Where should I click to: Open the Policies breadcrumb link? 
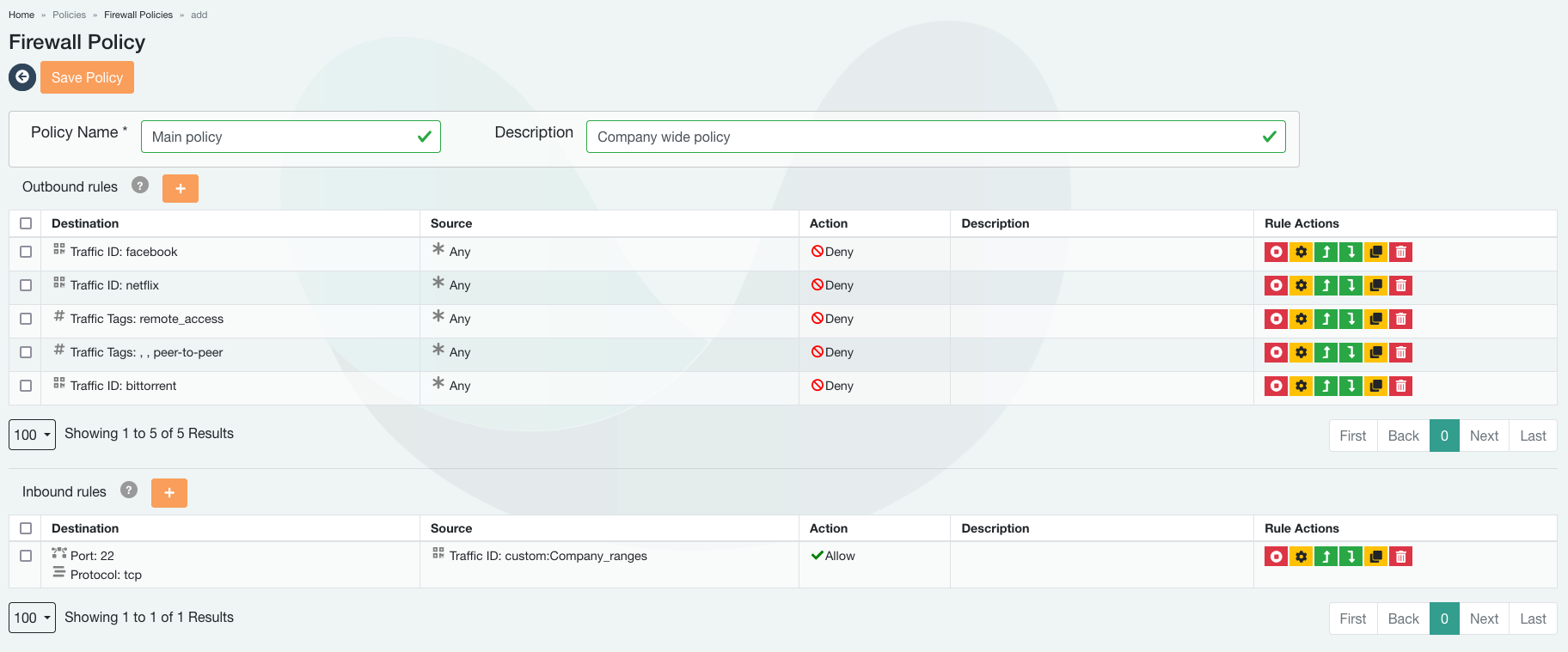click(x=69, y=15)
